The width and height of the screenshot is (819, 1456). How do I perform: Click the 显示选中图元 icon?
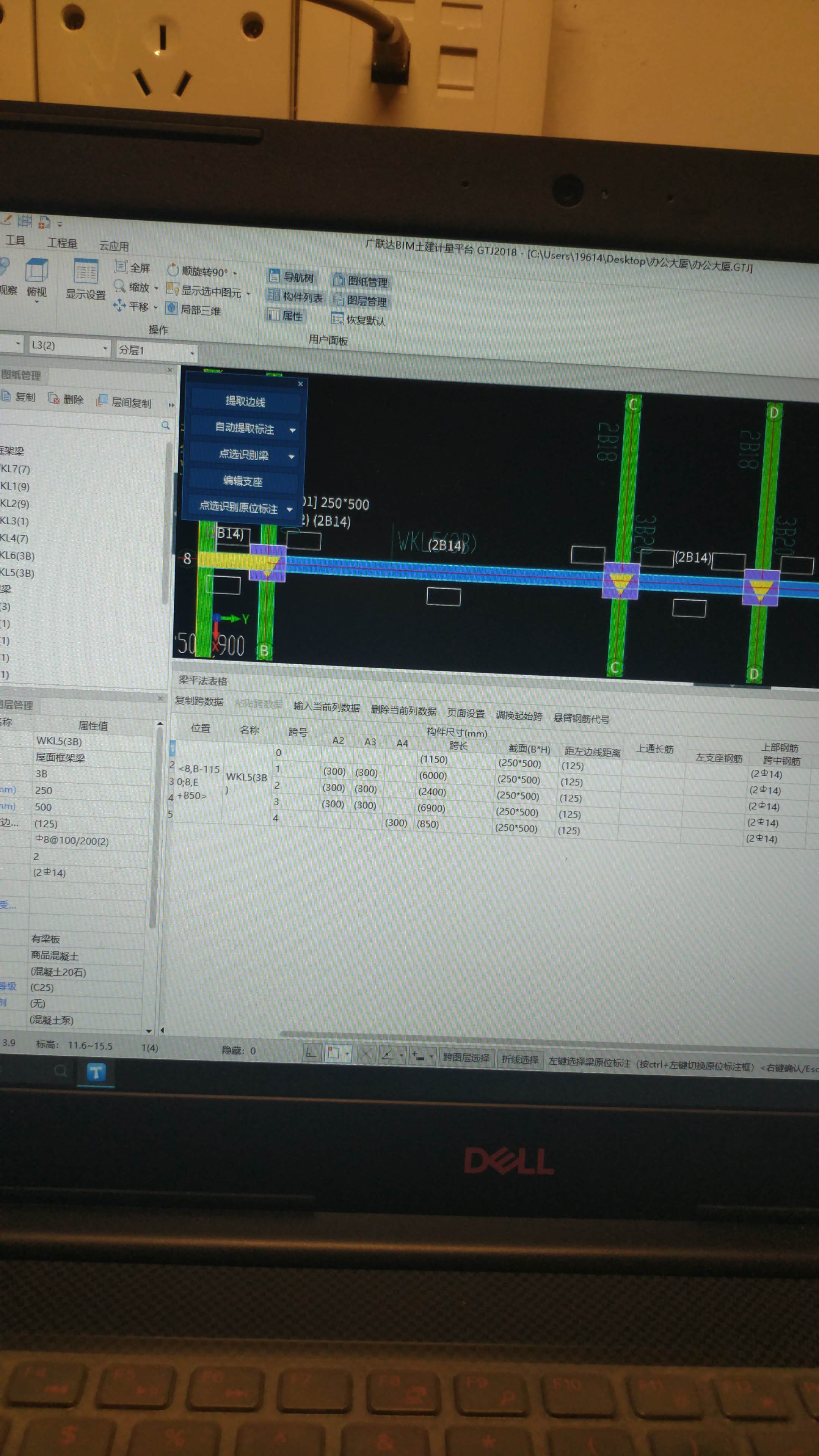(x=173, y=289)
